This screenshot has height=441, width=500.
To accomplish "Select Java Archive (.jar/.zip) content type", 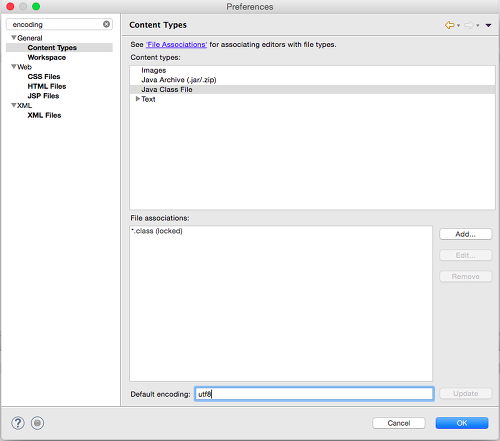I will (x=179, y=80).
